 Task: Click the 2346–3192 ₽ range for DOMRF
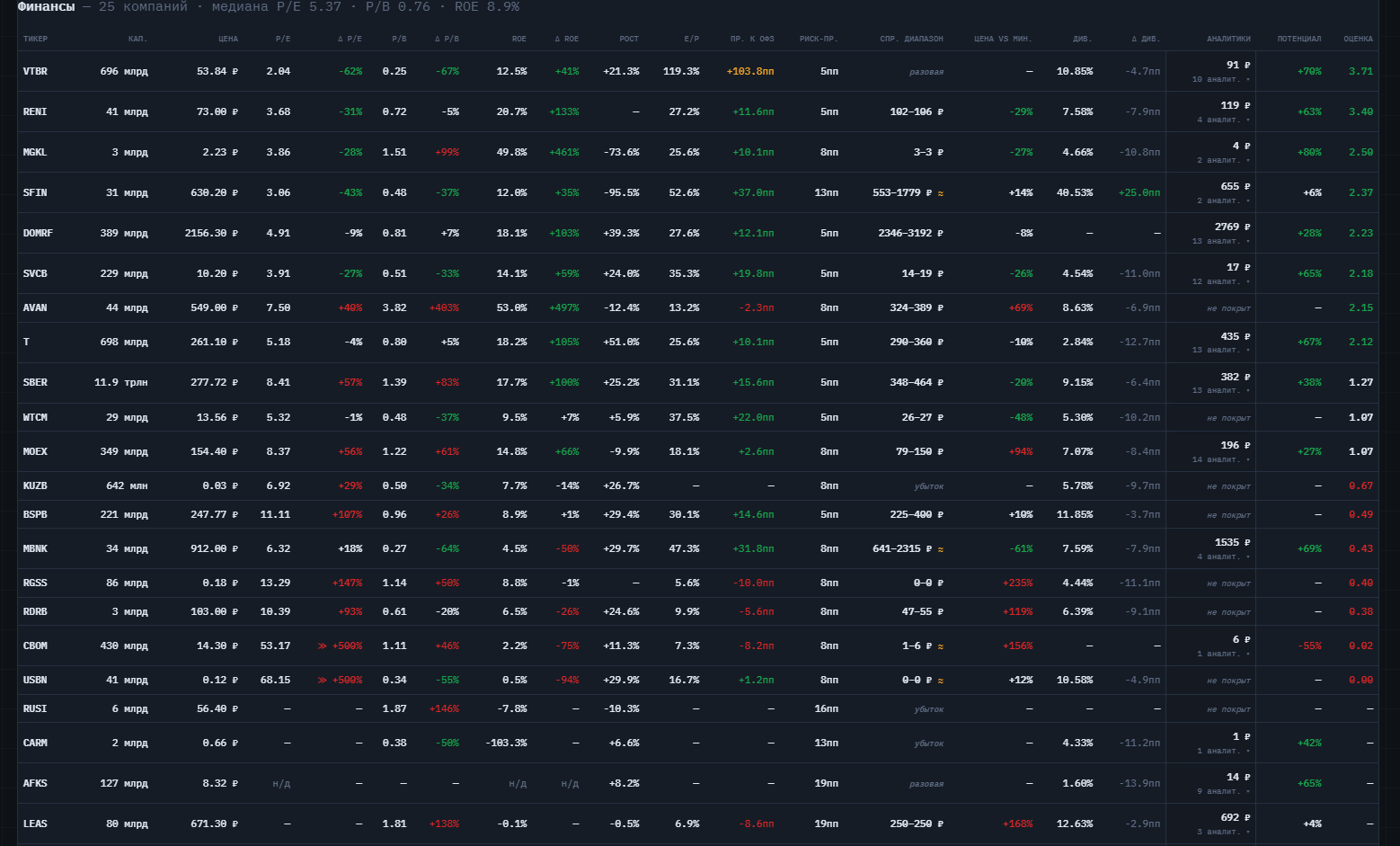[911, 234]
